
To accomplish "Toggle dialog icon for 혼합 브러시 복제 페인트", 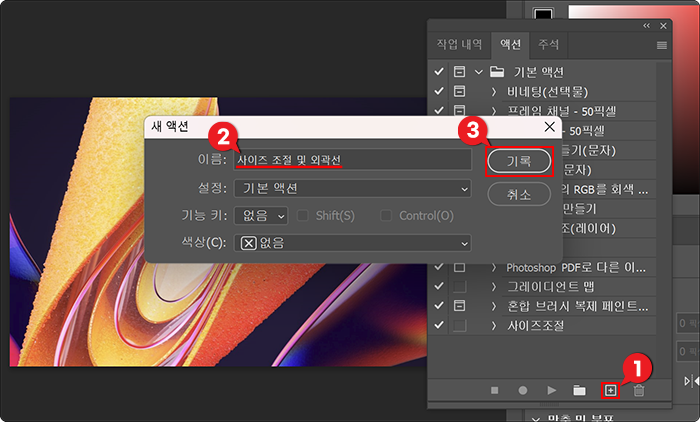I will pyautogui.click(x=459, y=306).
